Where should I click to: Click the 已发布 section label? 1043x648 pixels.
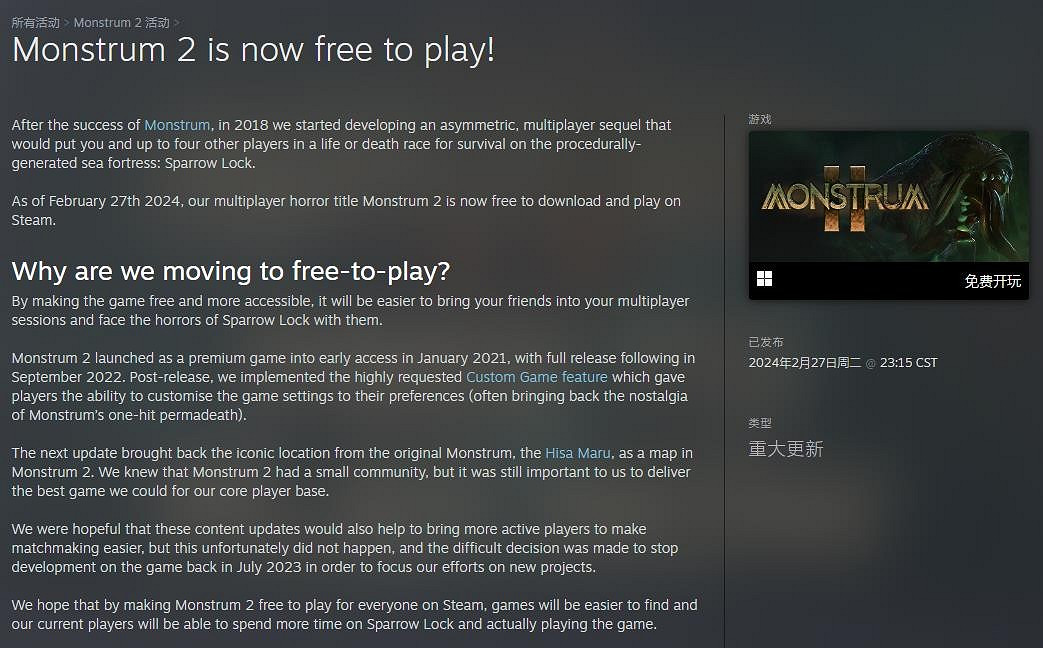[766, 342]
